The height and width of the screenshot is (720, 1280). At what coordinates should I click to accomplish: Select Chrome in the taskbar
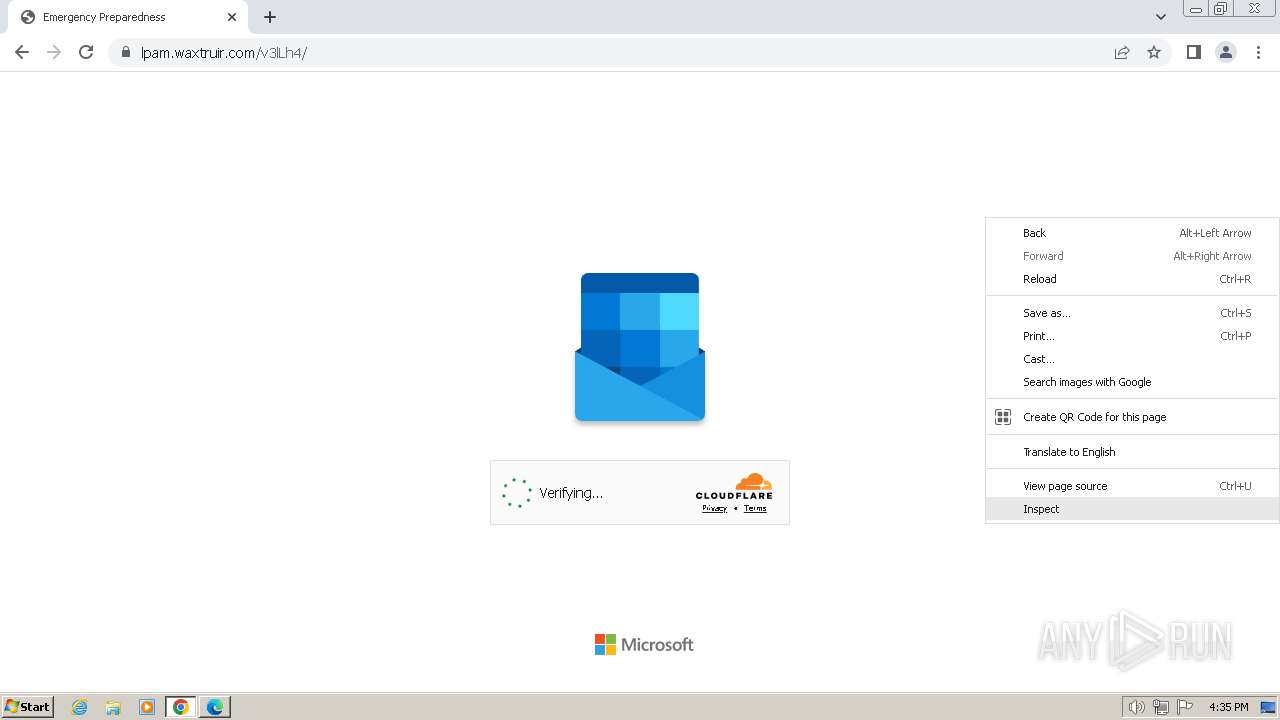coord(181,707)
